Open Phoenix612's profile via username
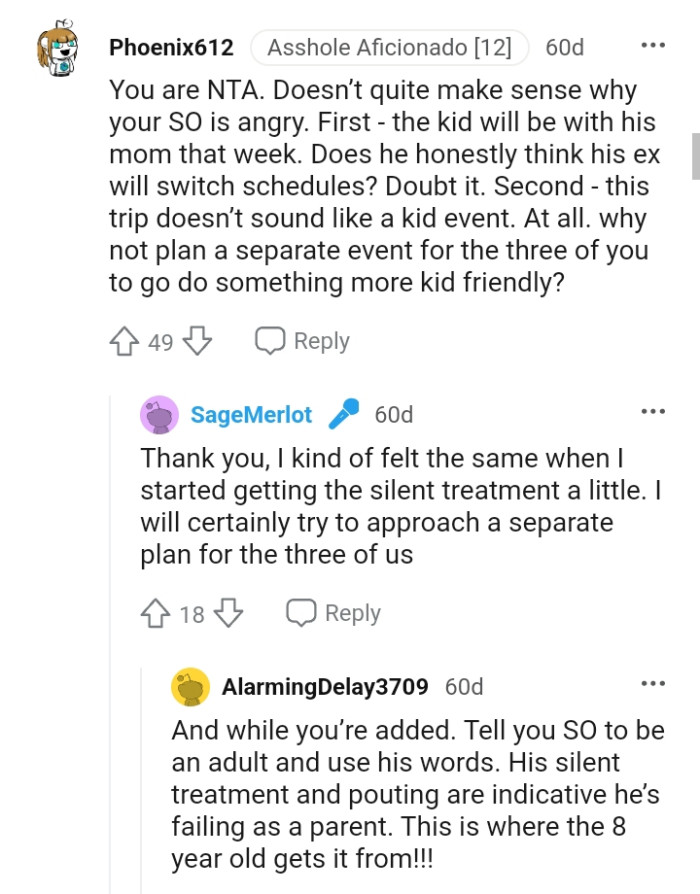The height and width of the screenshot is (894, 700). click(170, 46)
